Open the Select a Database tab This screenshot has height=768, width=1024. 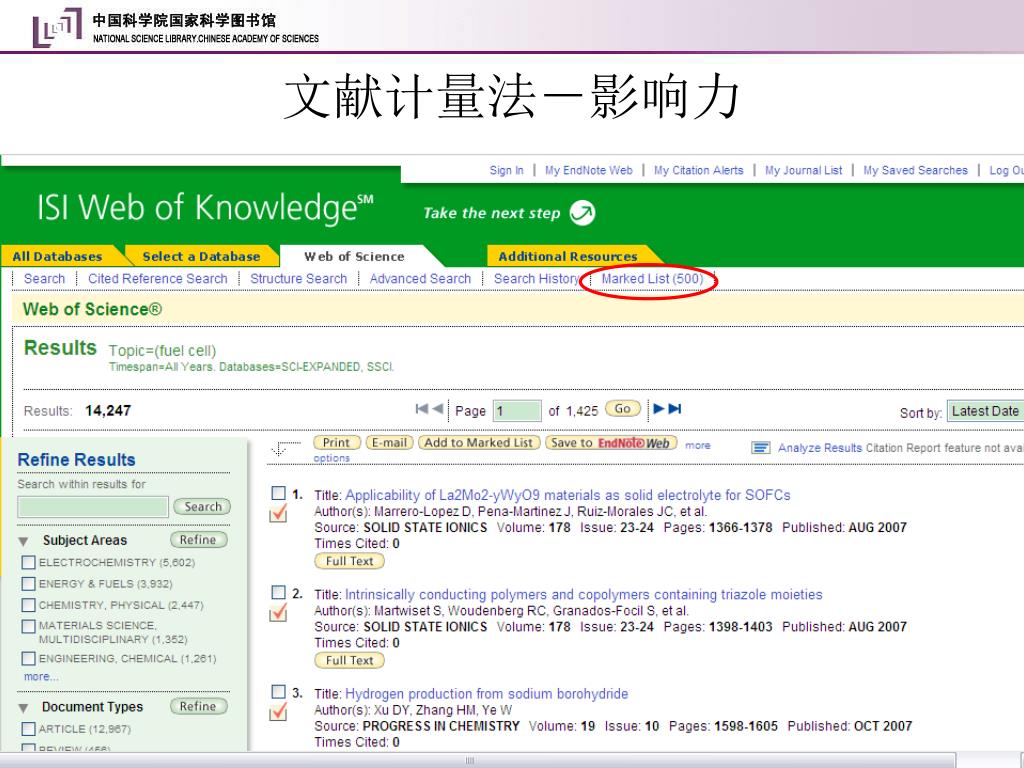click(201, 256)
